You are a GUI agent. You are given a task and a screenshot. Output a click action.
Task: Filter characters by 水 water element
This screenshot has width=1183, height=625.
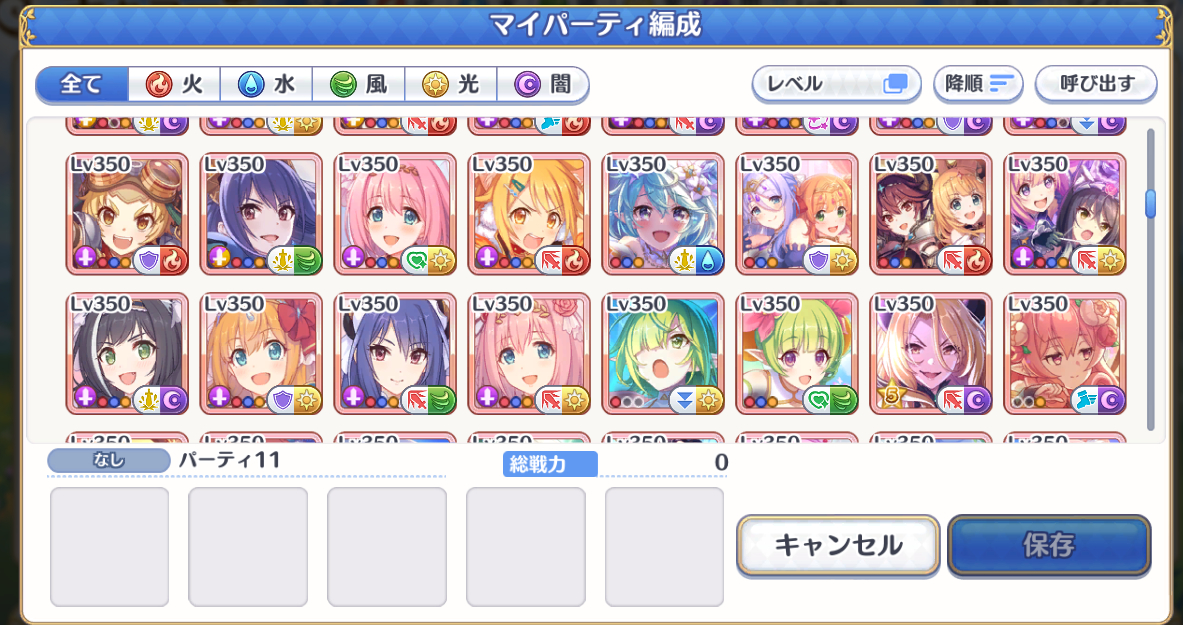click(266, 85)
